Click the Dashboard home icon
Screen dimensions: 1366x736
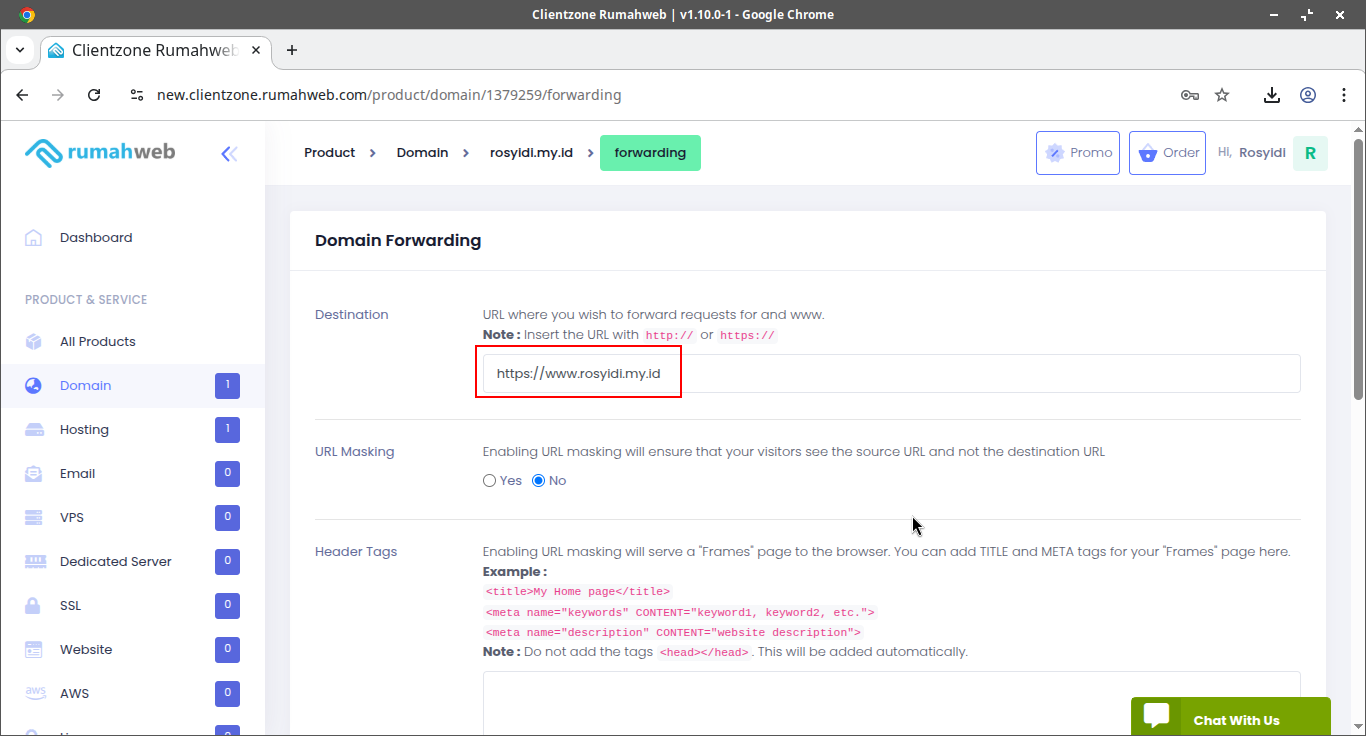34,238
